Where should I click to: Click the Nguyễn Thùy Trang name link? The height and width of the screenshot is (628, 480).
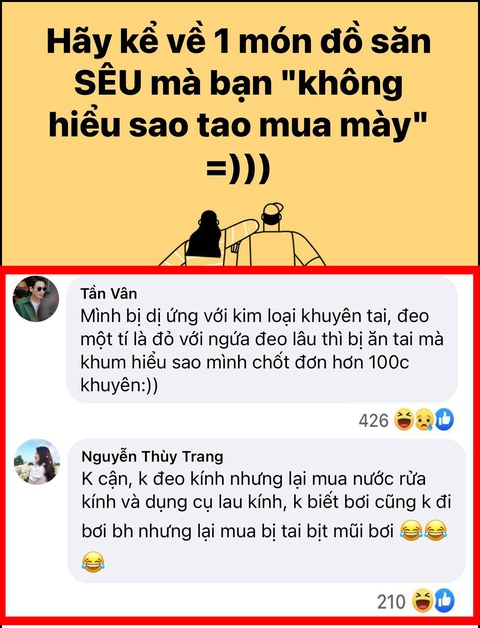153,457
